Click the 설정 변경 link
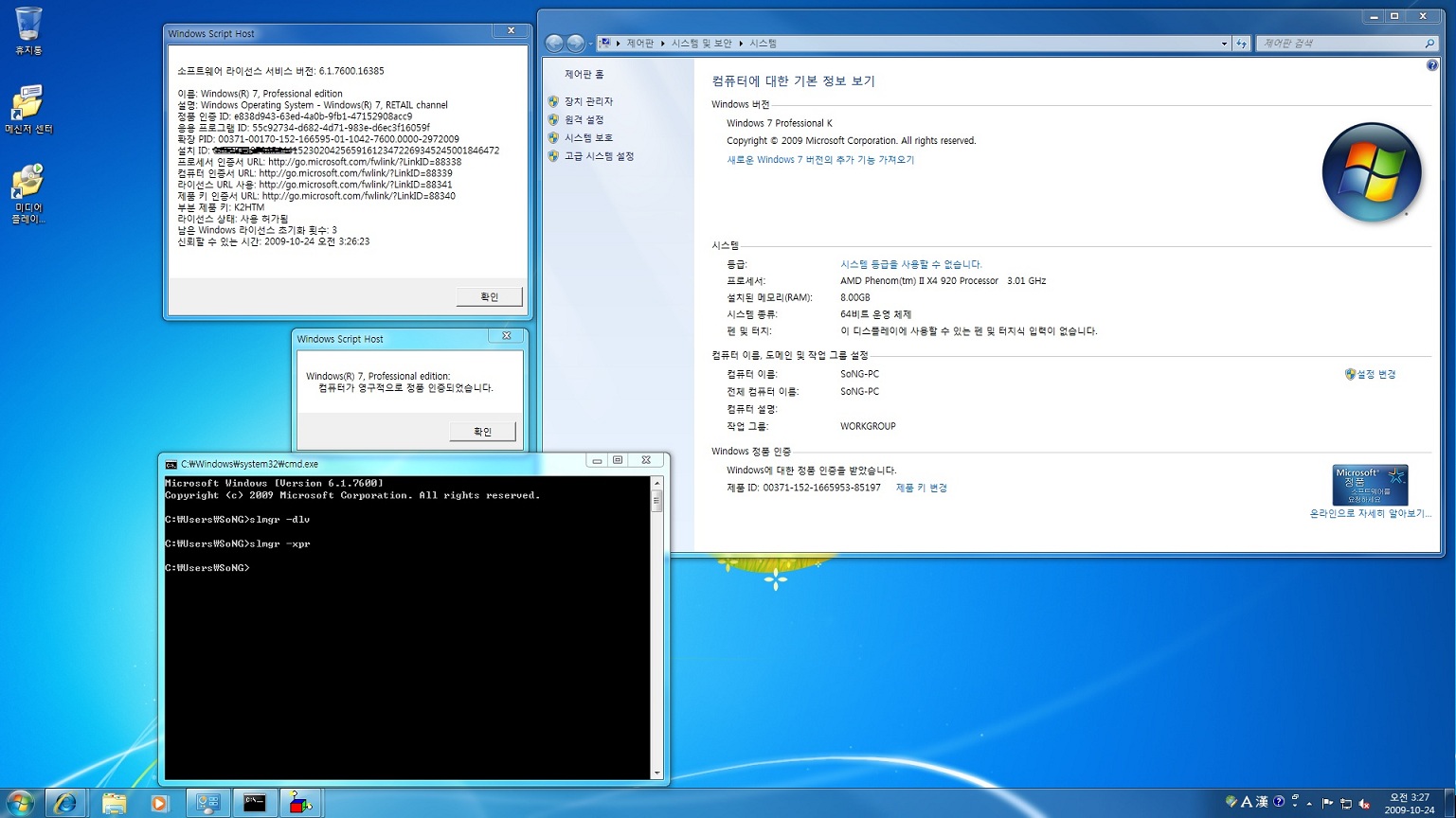The width and height of the screenshot is (1456, 818). [x=1376, y=374]
